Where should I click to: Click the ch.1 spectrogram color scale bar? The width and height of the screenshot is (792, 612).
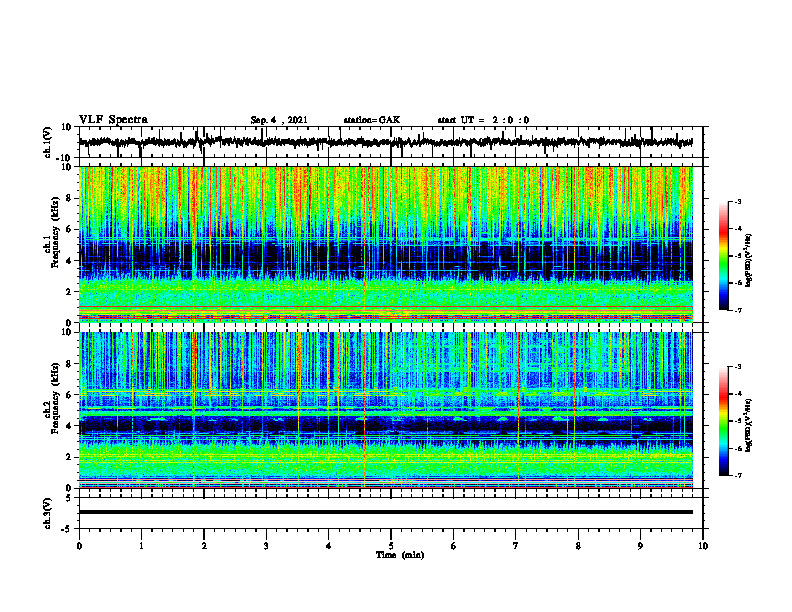point(723,256)
